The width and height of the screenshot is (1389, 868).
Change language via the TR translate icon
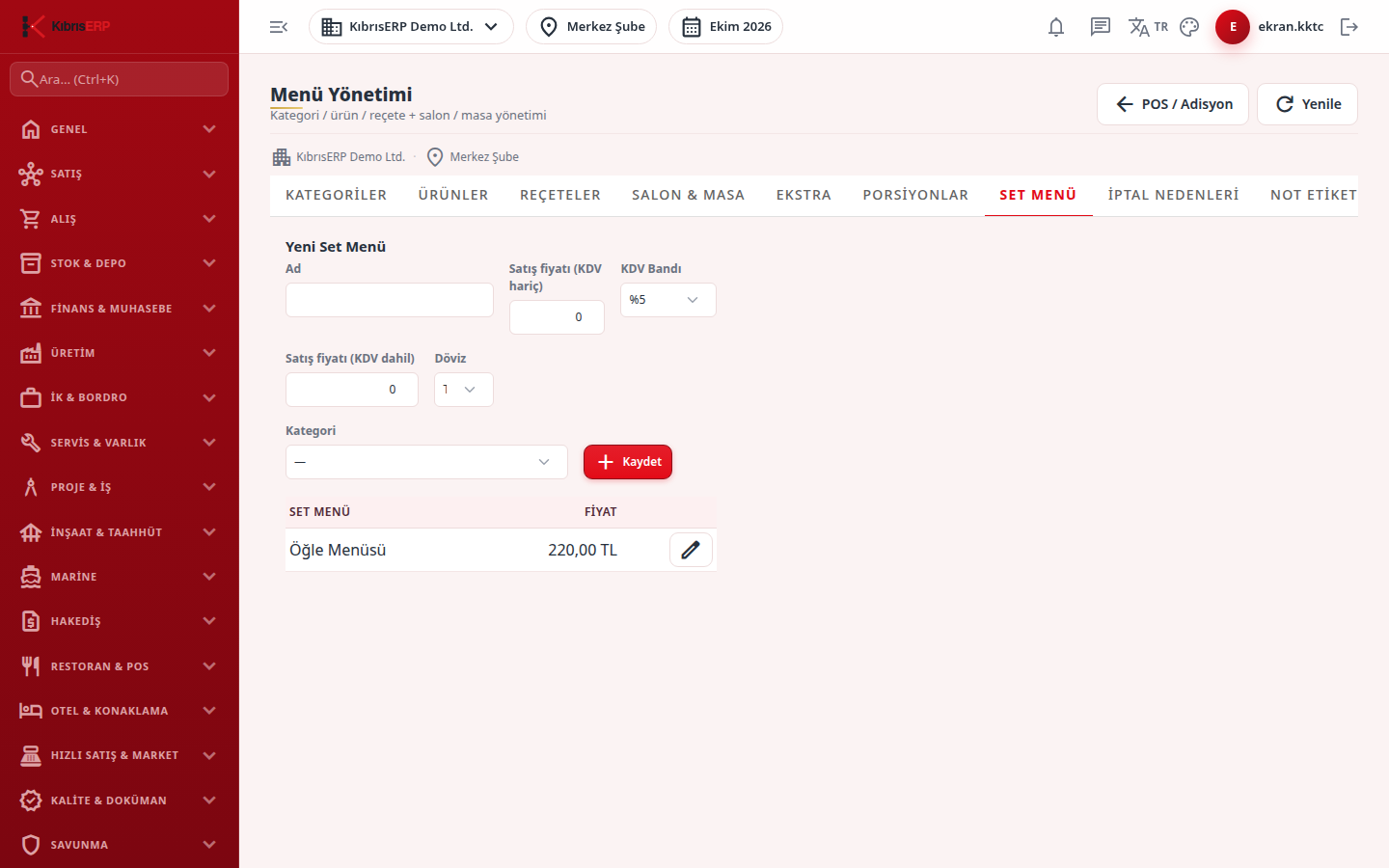[1148, 27]
